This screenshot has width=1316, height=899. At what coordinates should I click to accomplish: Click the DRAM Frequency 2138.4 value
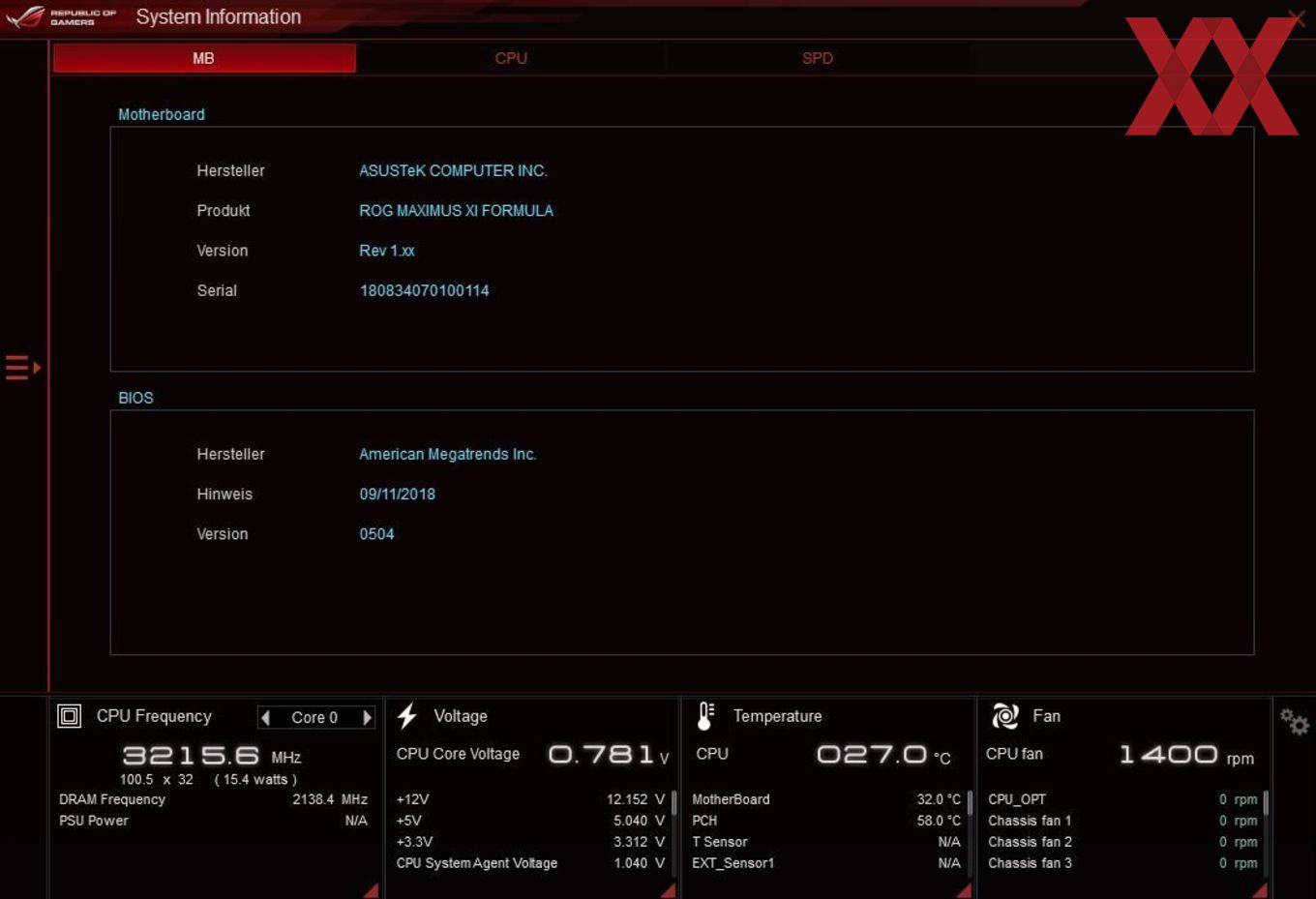[x=330, y=800]
